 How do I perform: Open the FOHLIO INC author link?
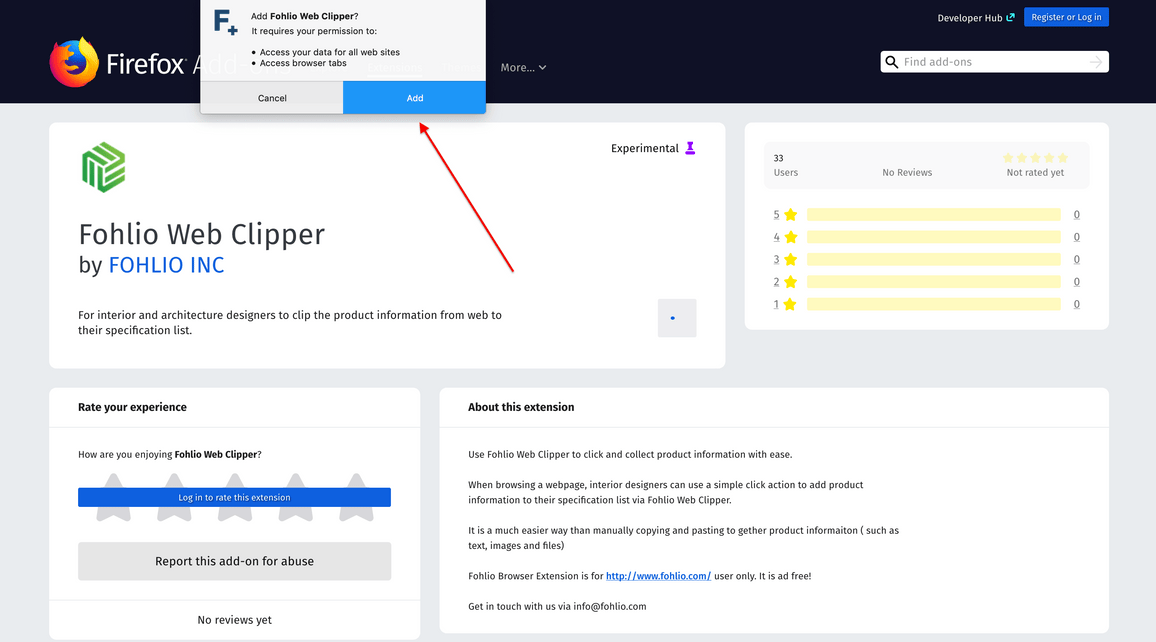point(167,265)
